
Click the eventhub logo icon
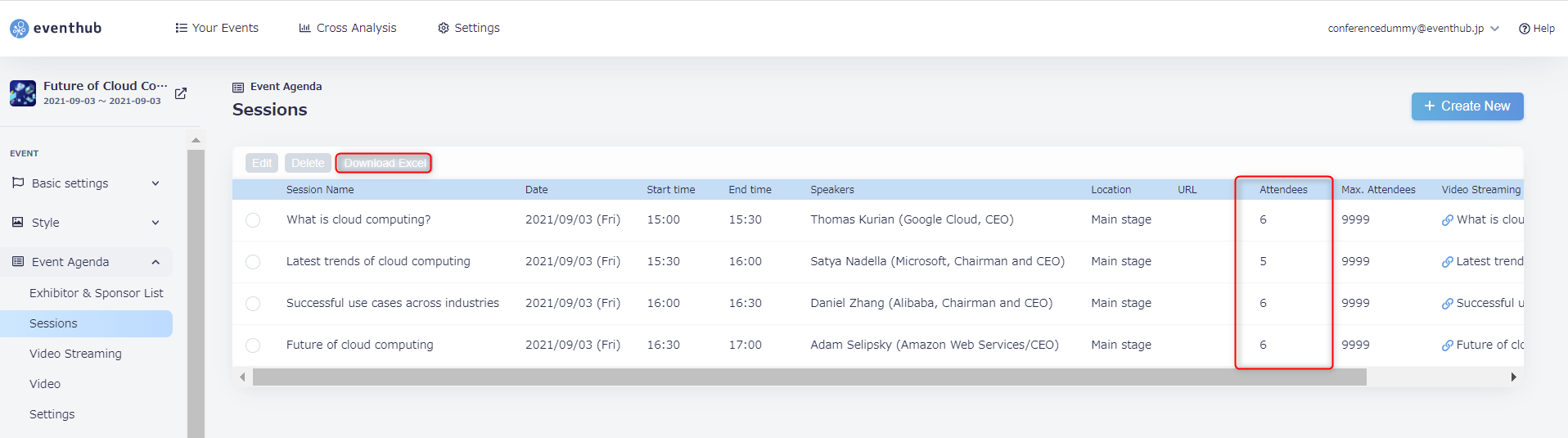(x=19, y=29)
